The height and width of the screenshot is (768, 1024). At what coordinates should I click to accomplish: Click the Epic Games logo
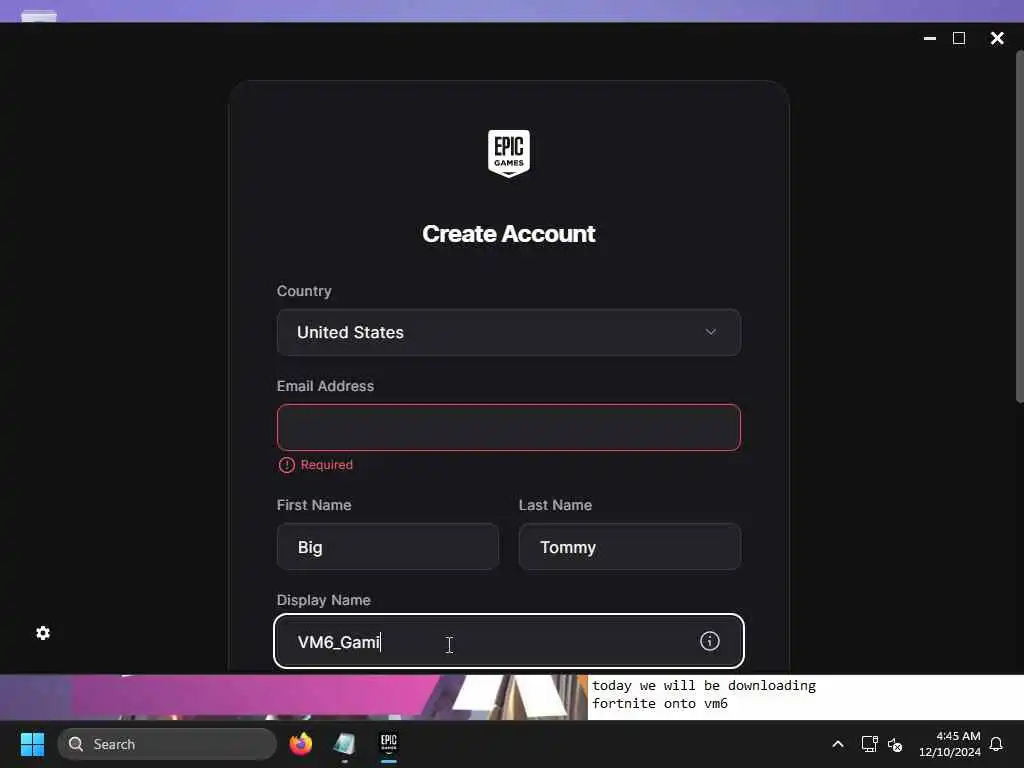[509, 153]
